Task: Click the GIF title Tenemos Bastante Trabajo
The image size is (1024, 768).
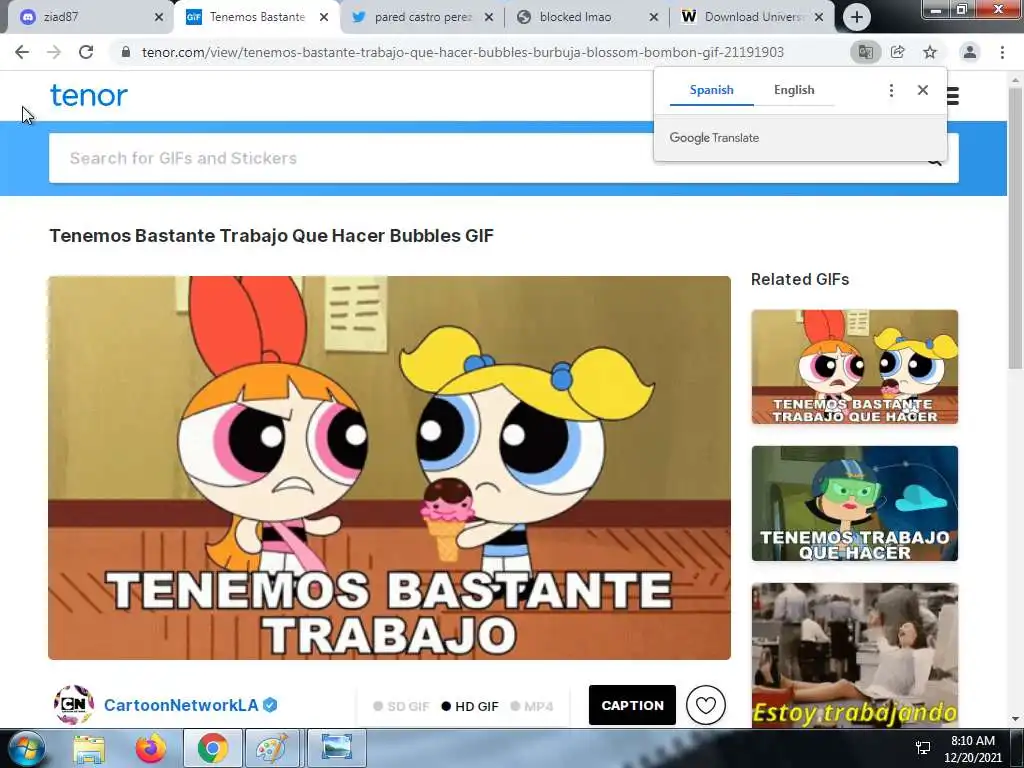Action: pos(271,236)
